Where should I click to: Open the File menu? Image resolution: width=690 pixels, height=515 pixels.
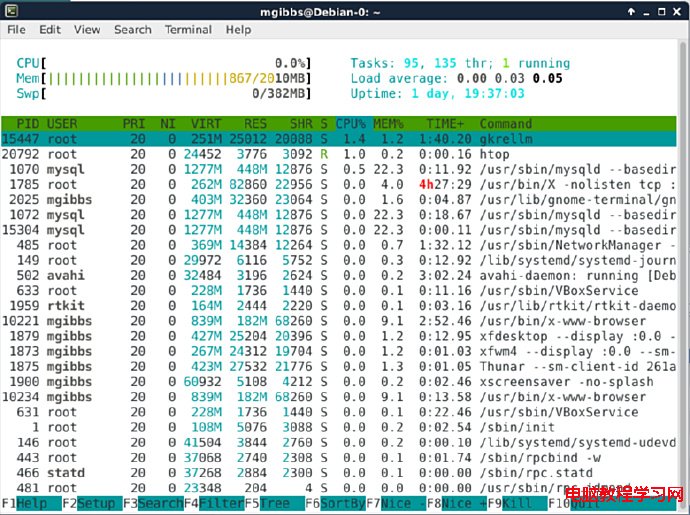point(16,29)
